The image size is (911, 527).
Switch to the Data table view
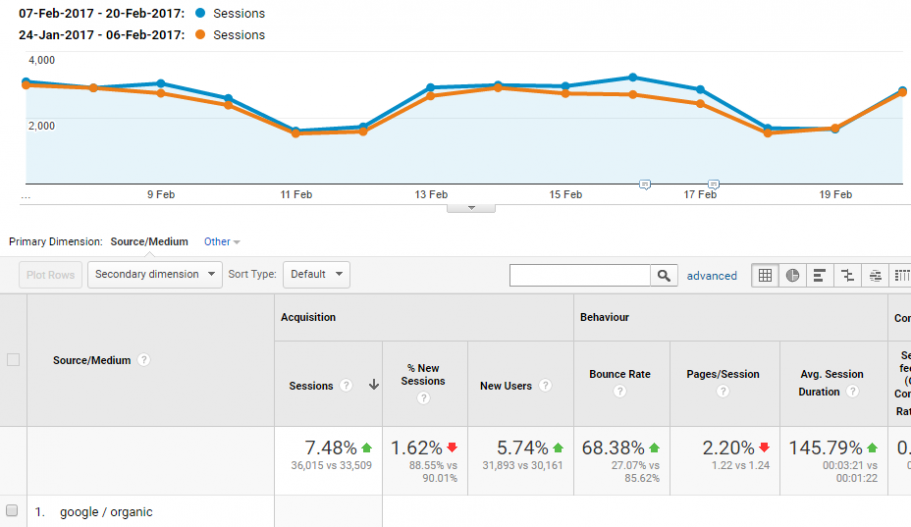click(x=765, y=275)
